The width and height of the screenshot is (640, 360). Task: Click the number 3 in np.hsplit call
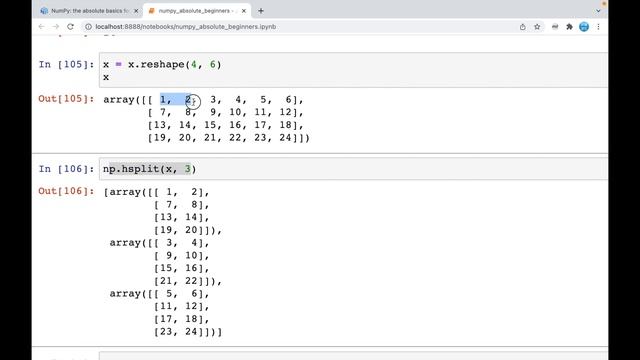(x=188, y=169)
